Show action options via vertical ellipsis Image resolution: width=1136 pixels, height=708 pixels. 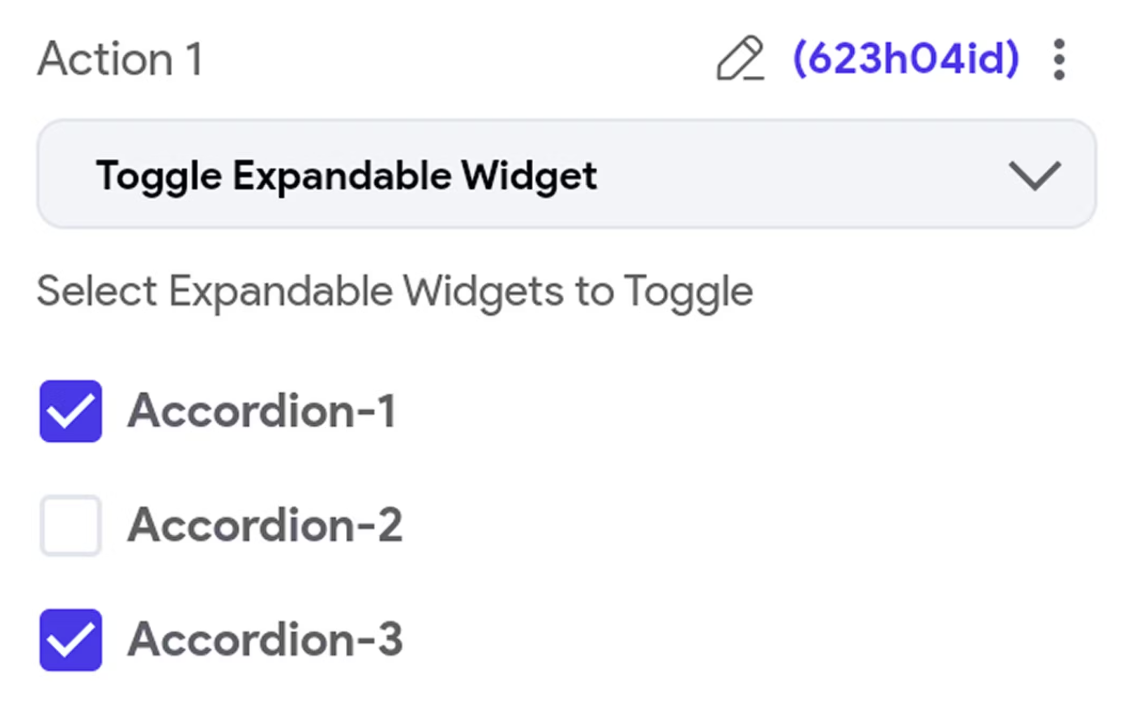click(1059, 60)
